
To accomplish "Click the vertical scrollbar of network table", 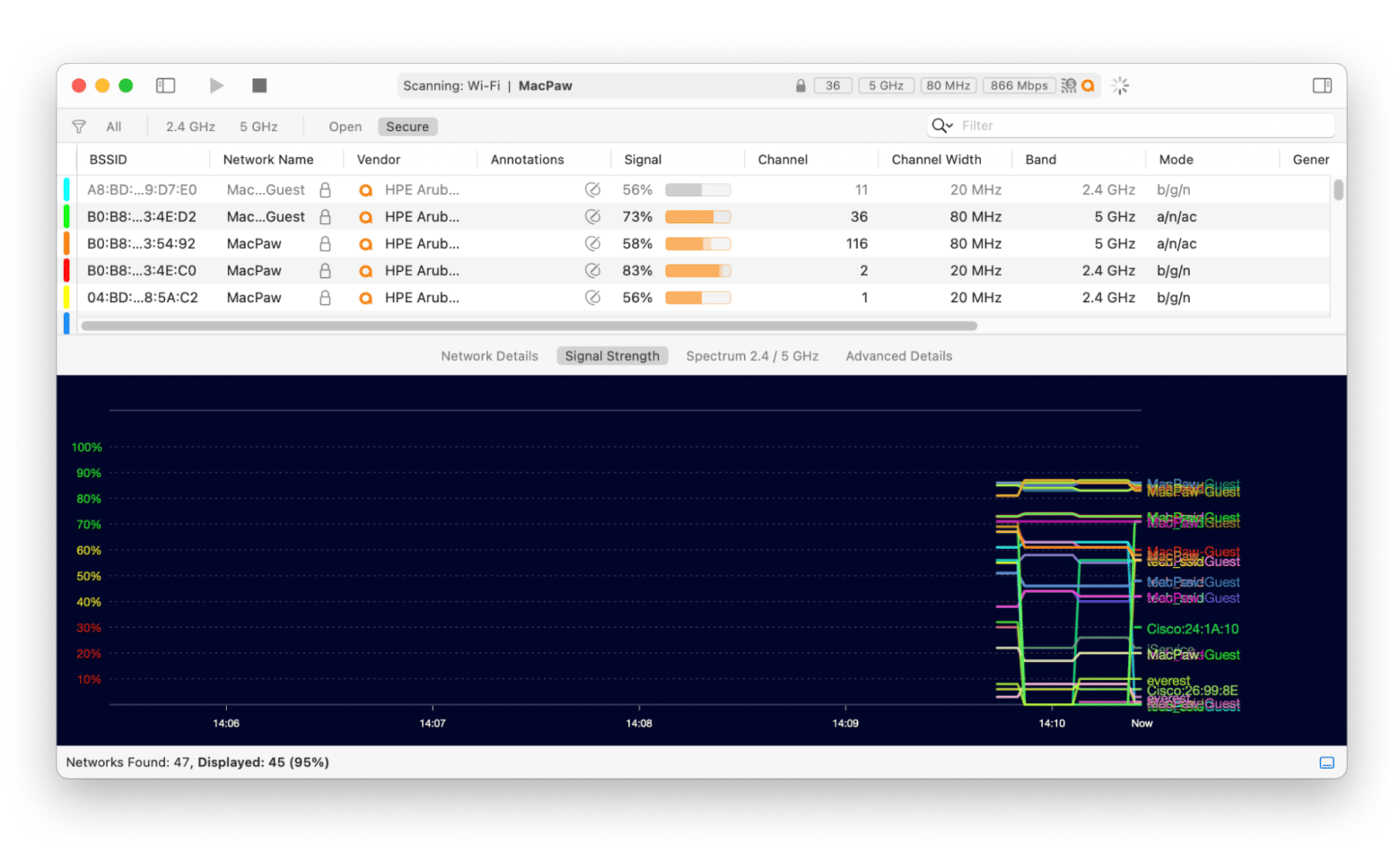I will coord(1338,189).
